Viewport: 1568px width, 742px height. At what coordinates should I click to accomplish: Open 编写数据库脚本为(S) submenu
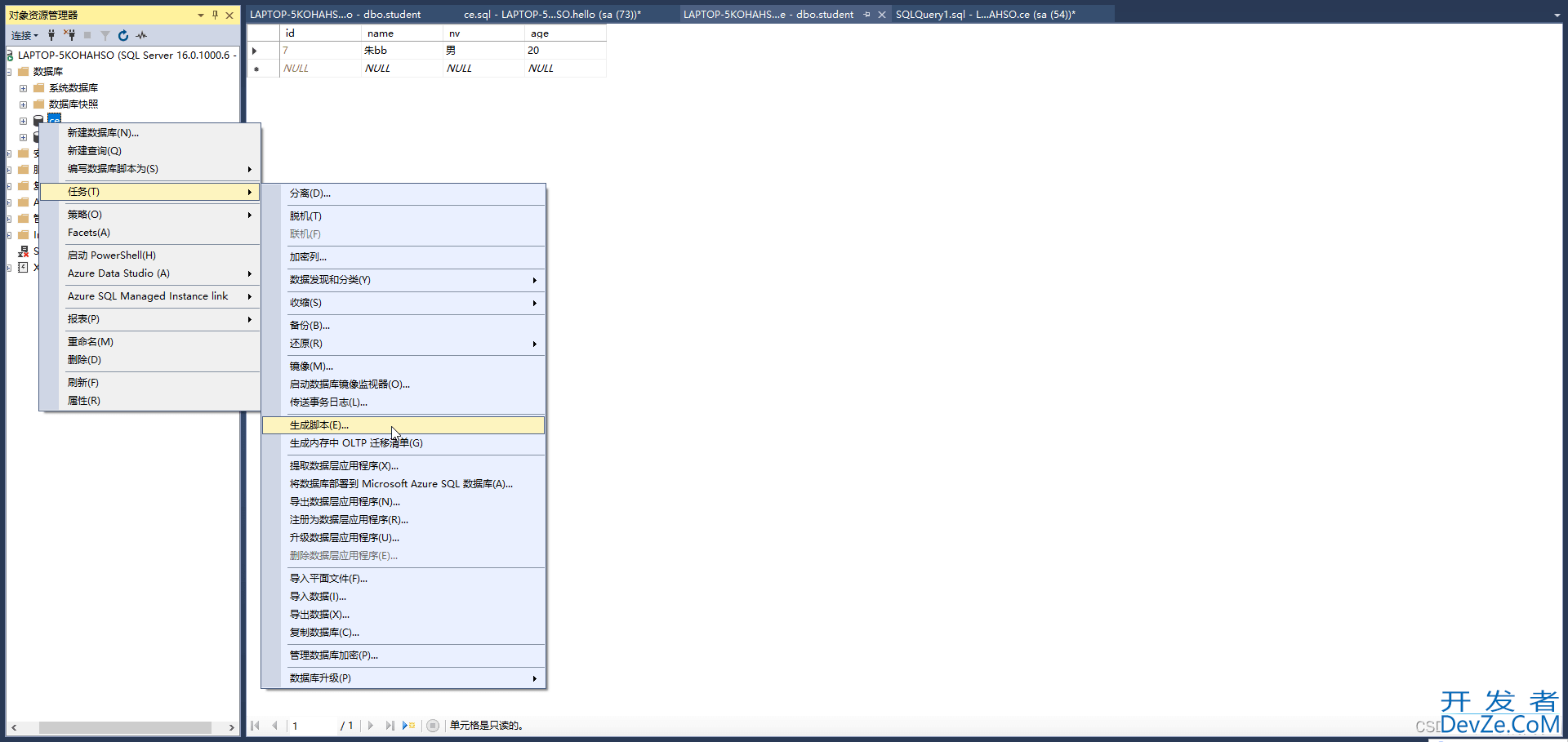tap(150, 169)
